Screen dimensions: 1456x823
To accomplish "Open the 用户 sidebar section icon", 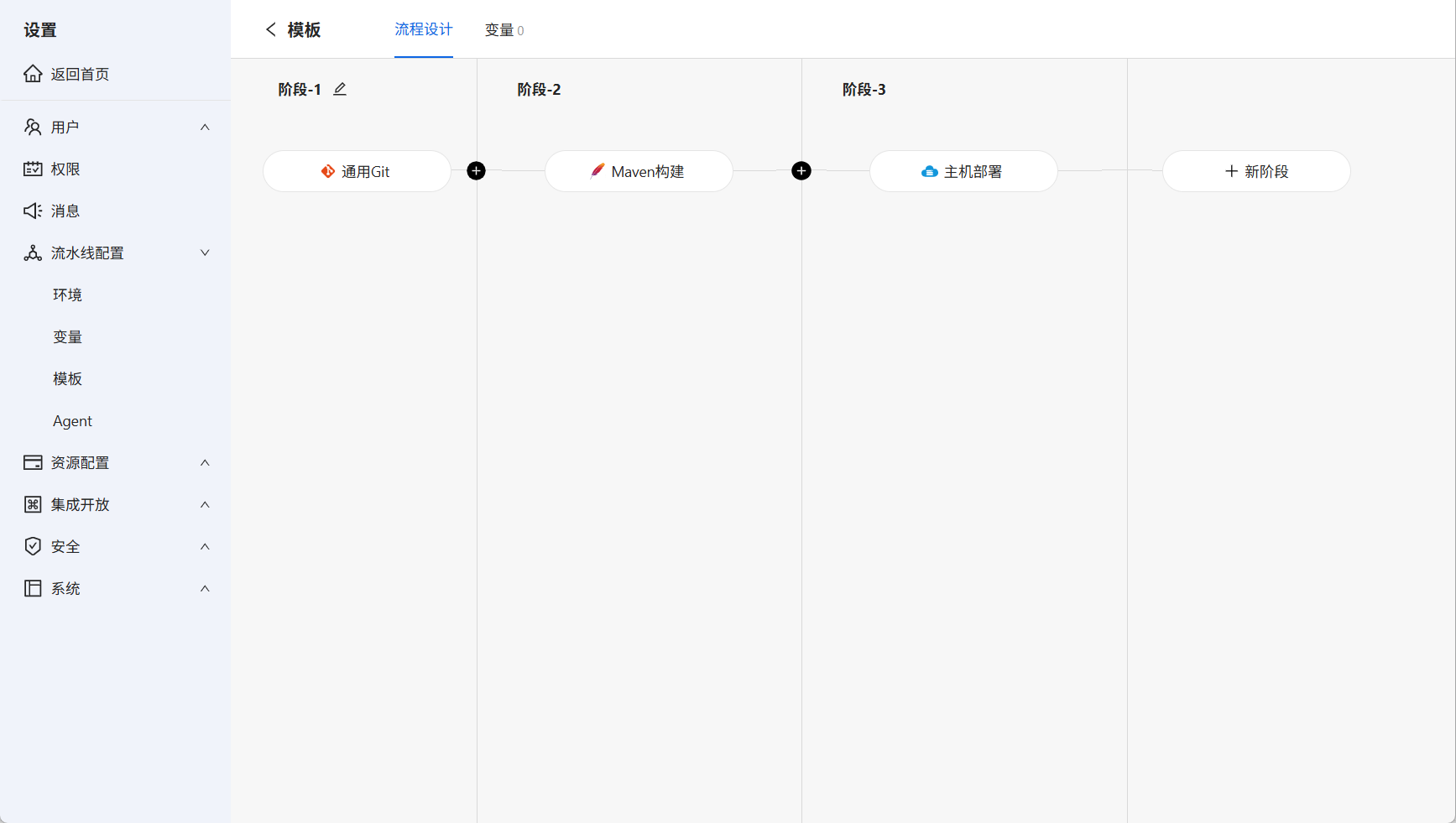I will coord(33,127).
